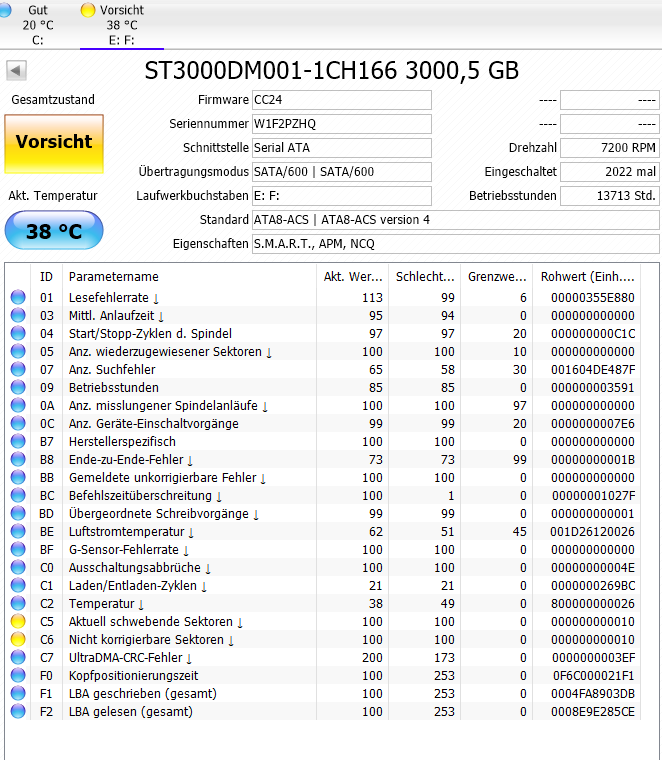Image resolution: width=662 pixels, height=760 pixels.
Task: Click the yellow status icon for Aktuell schwebende Sektoren
Action: (18, 621)
